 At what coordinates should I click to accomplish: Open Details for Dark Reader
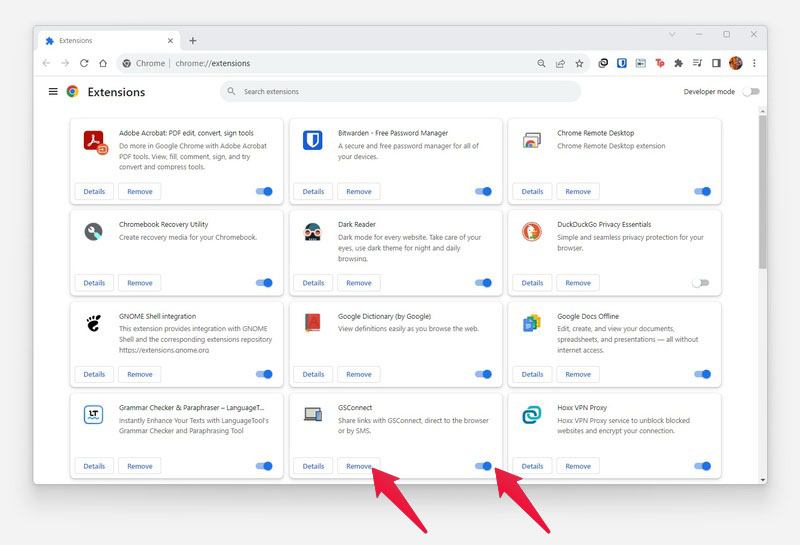click(x=313, y=283)
